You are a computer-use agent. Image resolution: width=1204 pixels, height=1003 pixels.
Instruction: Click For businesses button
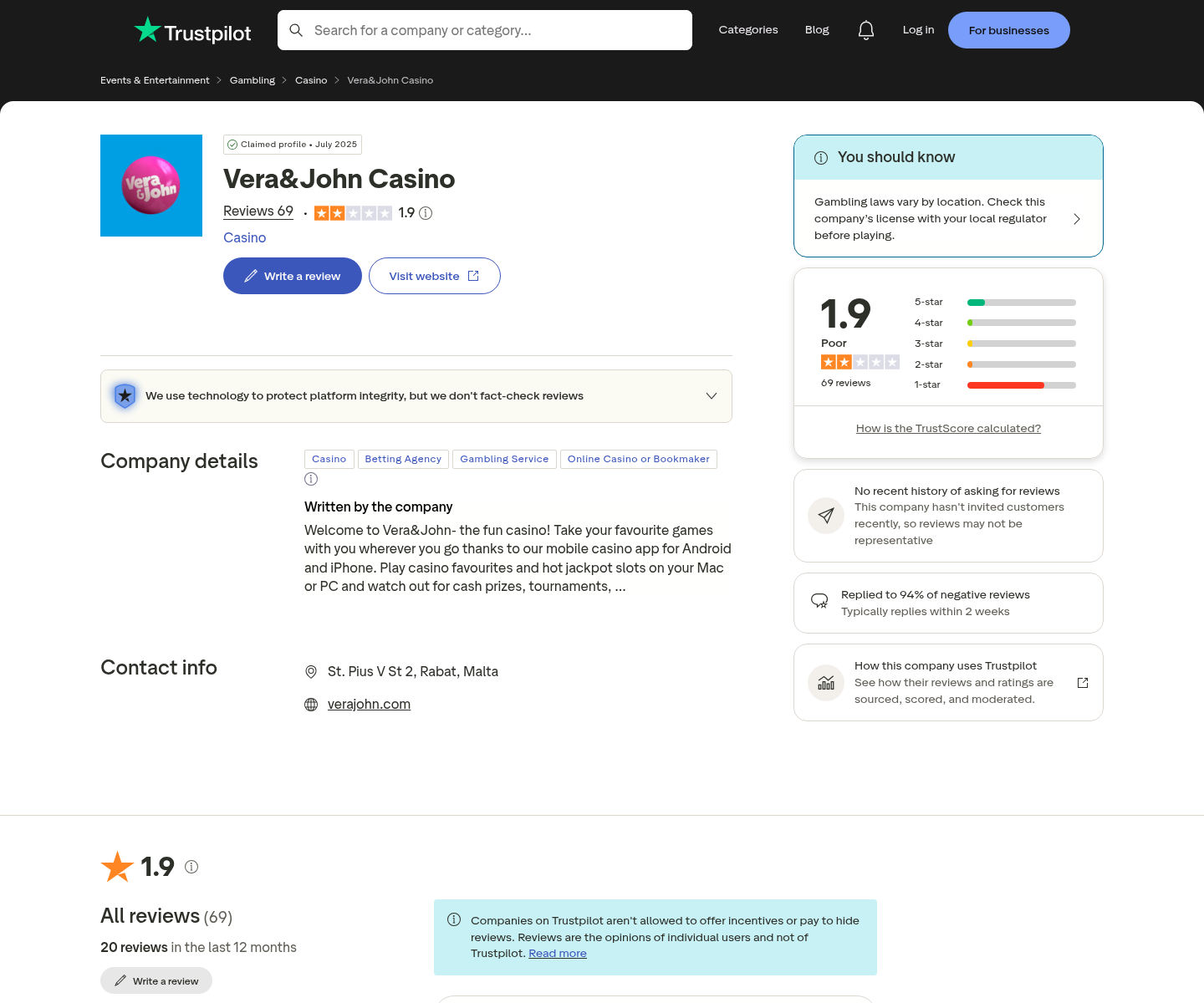[x=1009, y=30]
